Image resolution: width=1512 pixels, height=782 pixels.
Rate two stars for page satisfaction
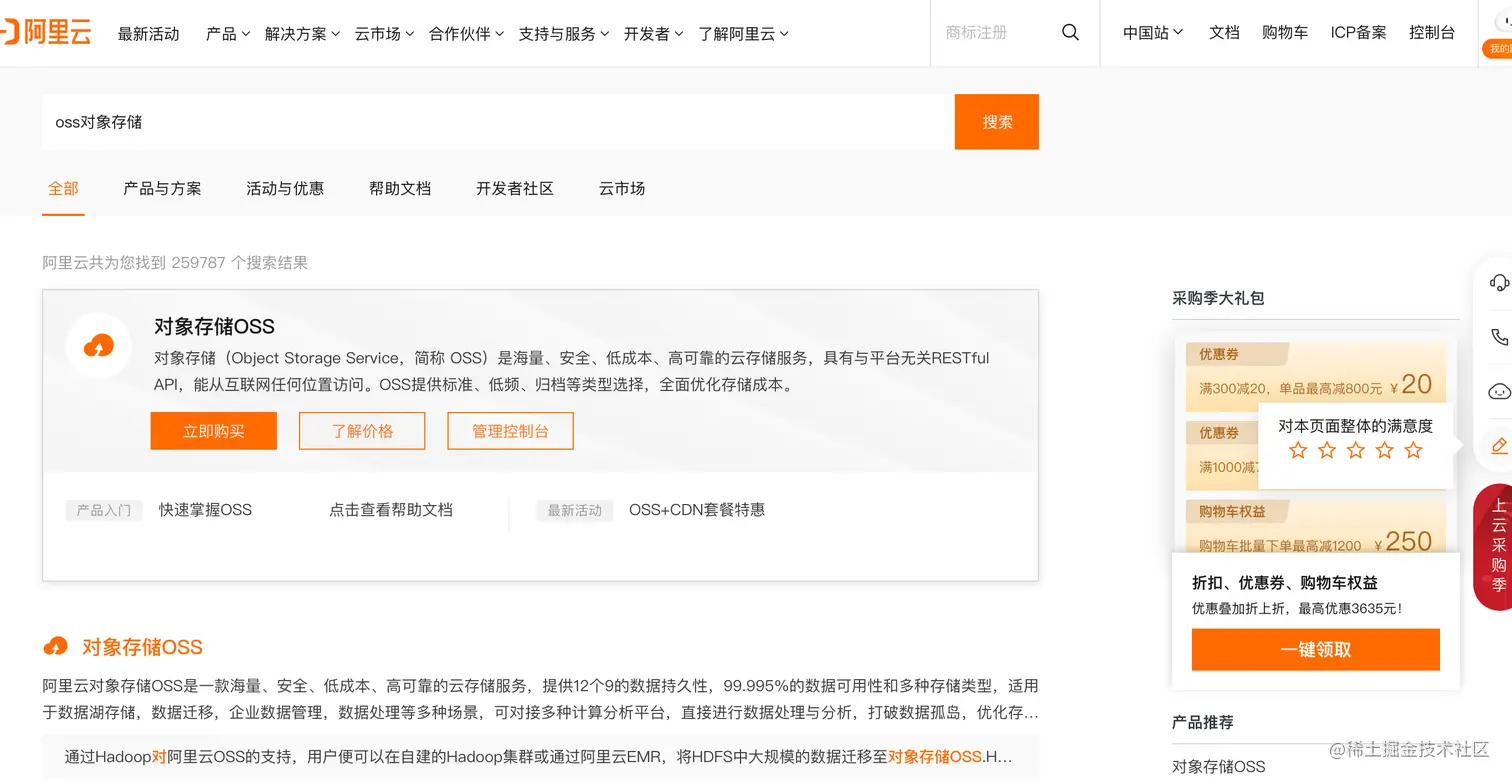coord(1327,450)
